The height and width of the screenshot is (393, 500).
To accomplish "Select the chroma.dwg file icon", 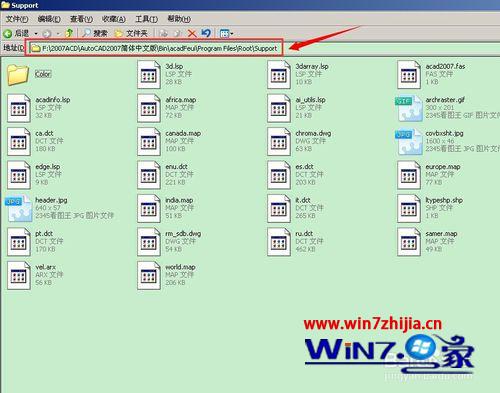I will tap(279, 142).
